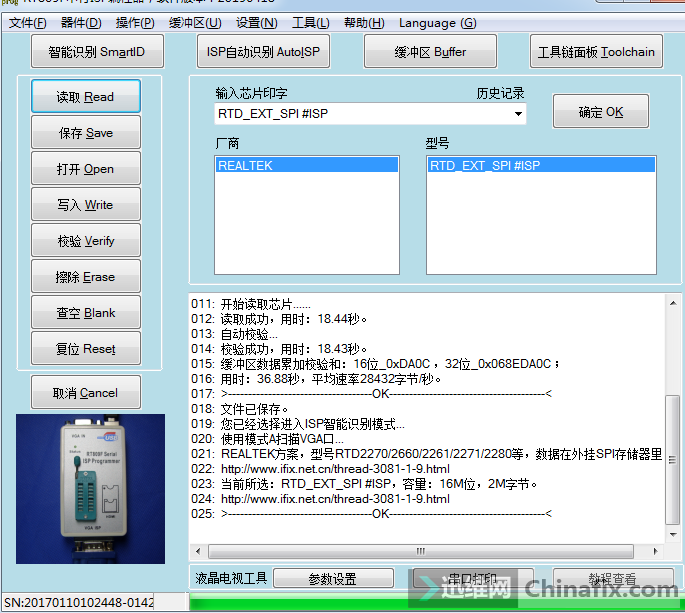Click the 查空 Blank check button

point(85,313)
